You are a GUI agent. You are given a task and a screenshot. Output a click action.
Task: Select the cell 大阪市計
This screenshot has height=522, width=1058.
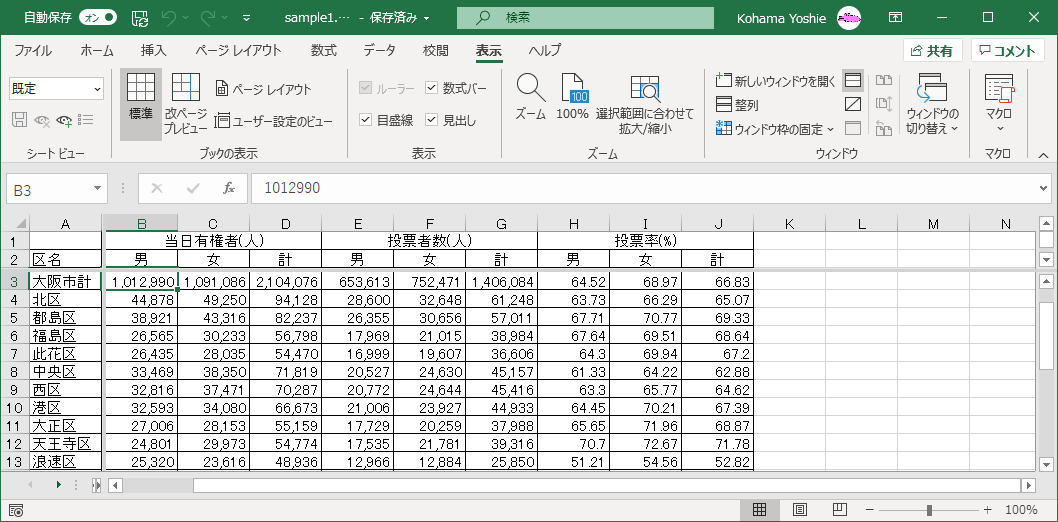coord(65,281)
